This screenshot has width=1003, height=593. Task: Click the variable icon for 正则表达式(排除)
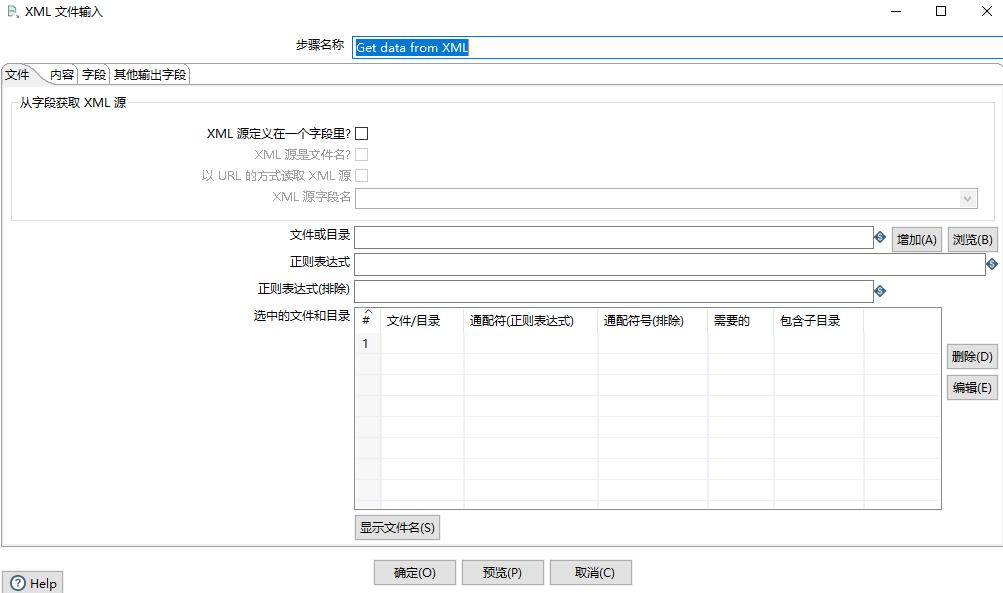click(881, 290)
